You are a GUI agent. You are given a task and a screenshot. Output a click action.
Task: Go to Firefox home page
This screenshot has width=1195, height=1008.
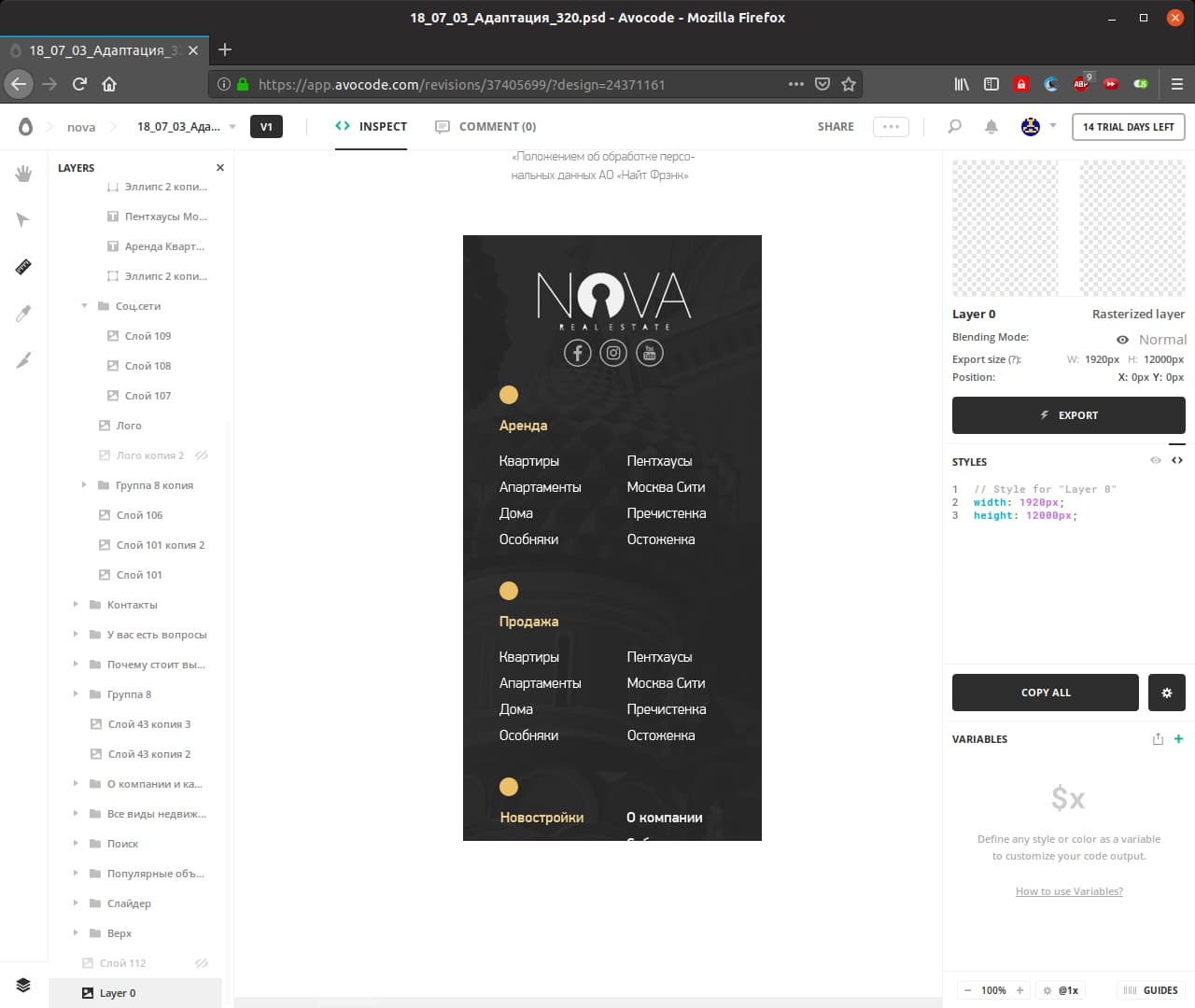pos(109,84)
